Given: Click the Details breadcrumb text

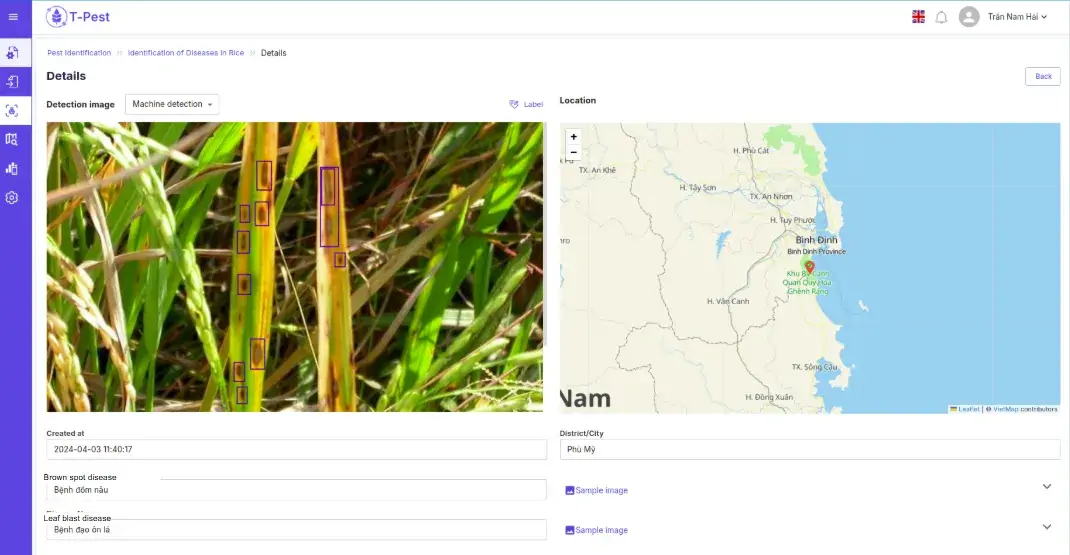Looking at the screenshot, I should coord(274,53).
